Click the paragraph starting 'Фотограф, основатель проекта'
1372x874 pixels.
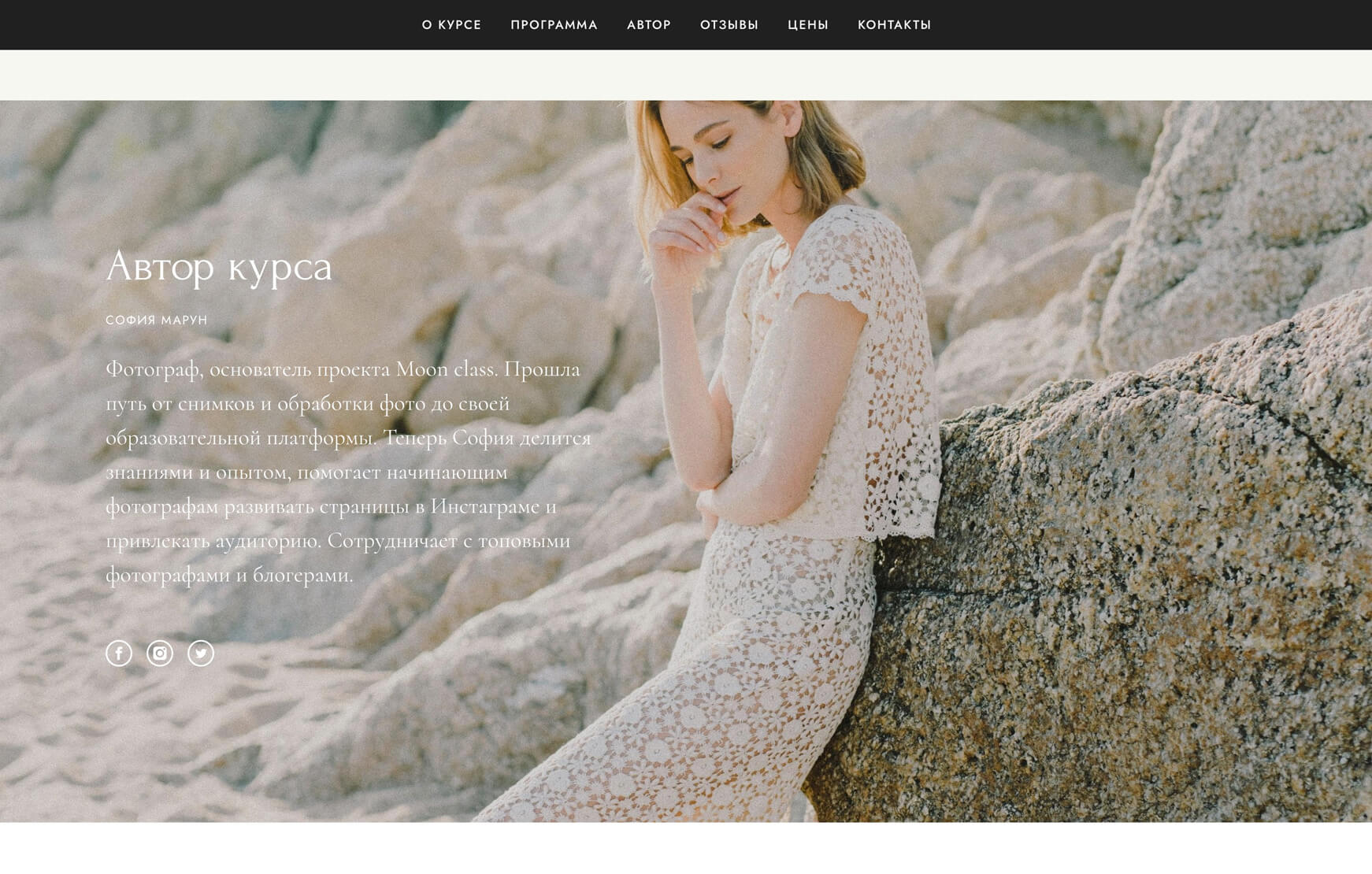click(348, 472)
